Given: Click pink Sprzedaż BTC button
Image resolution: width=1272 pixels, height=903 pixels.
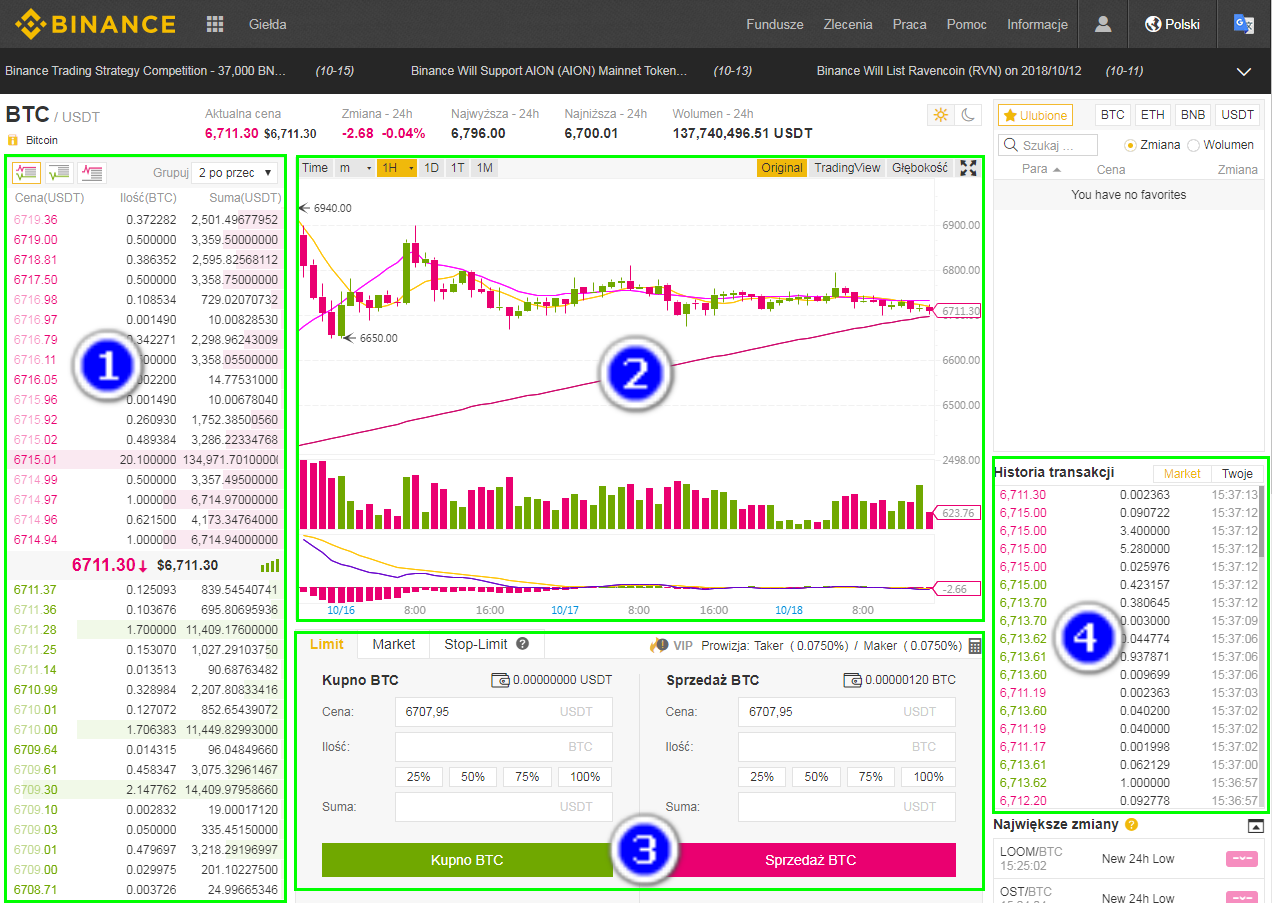Looking at the screenshot, I should [811, 860].
